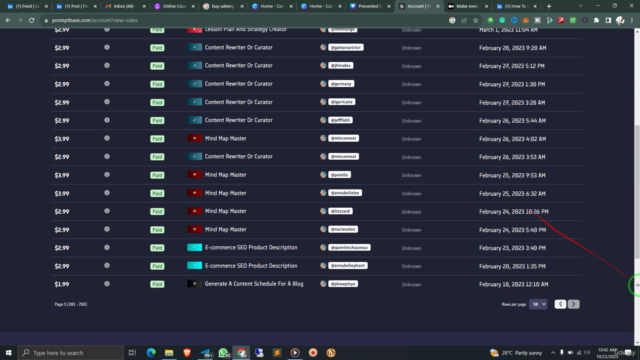The image size is (640, 360).
Task: Click thumbnail of Mind Map Master, @annabellelee row
Action: point(195,193)
